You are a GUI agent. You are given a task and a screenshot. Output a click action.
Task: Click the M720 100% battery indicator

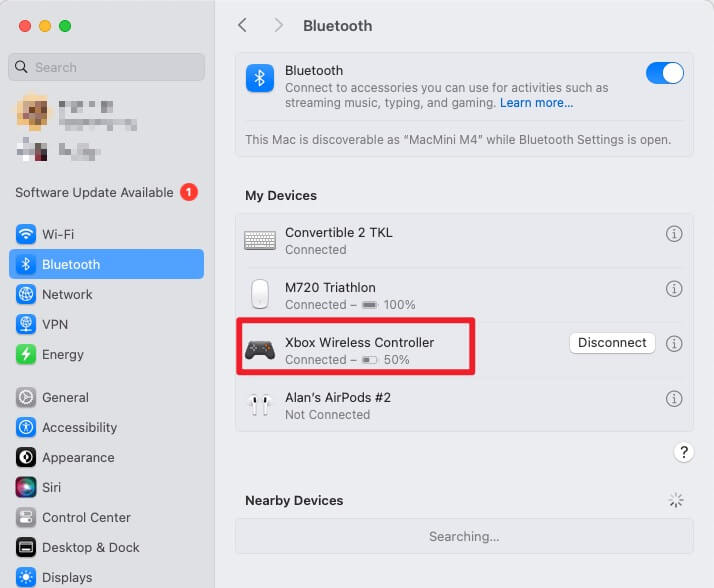click(x=388, y=305)
